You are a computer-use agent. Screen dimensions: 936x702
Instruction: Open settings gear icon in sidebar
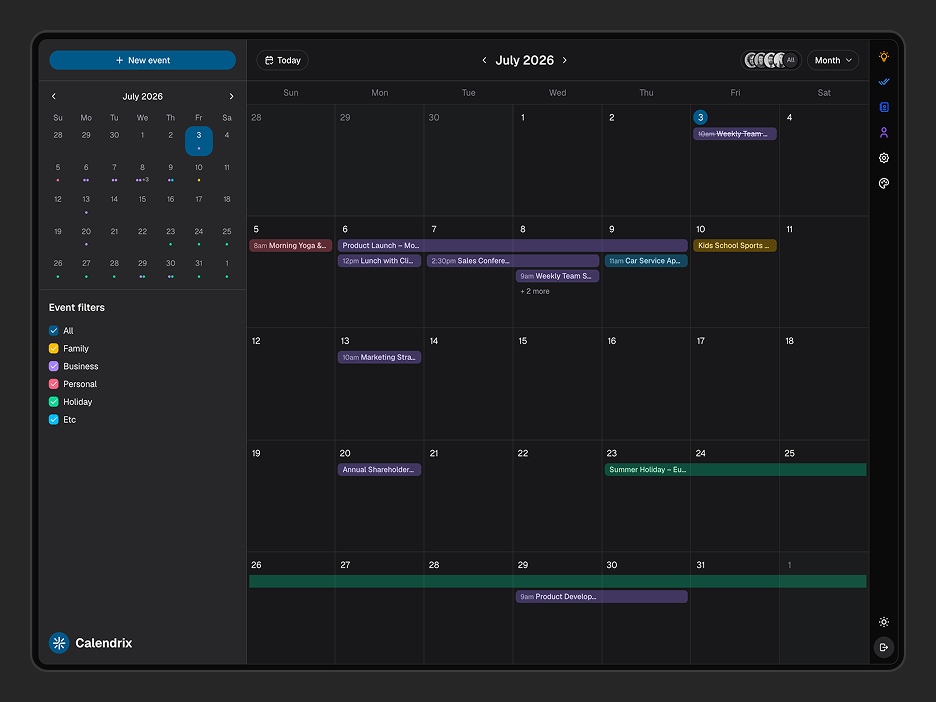[883, 158]
